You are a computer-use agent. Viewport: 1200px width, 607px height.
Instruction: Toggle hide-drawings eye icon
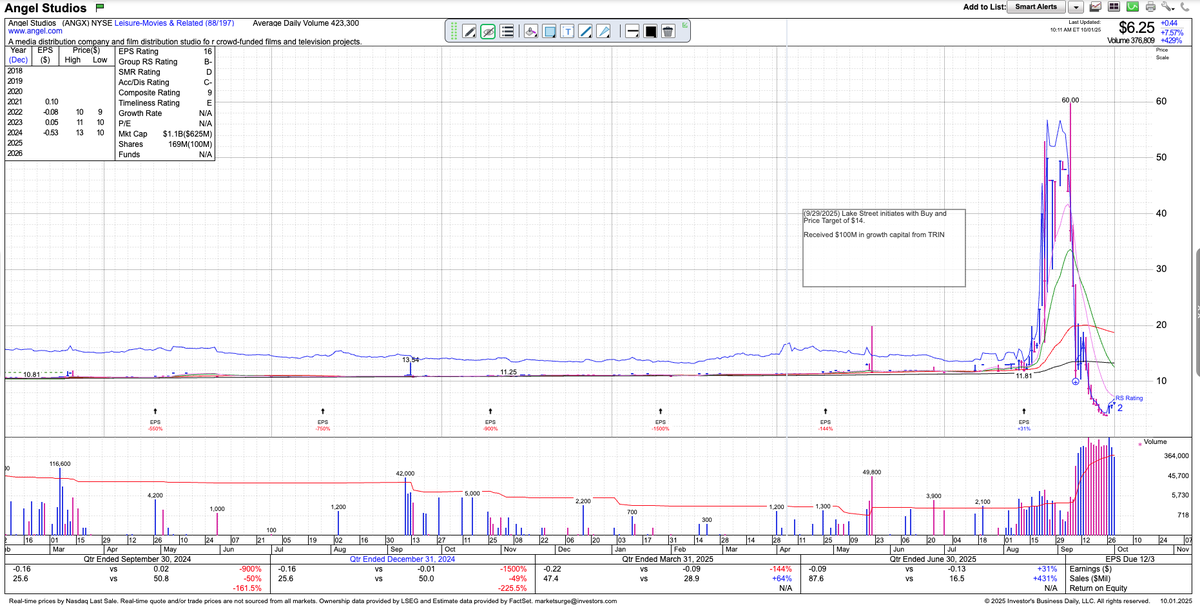coord(487,31)
